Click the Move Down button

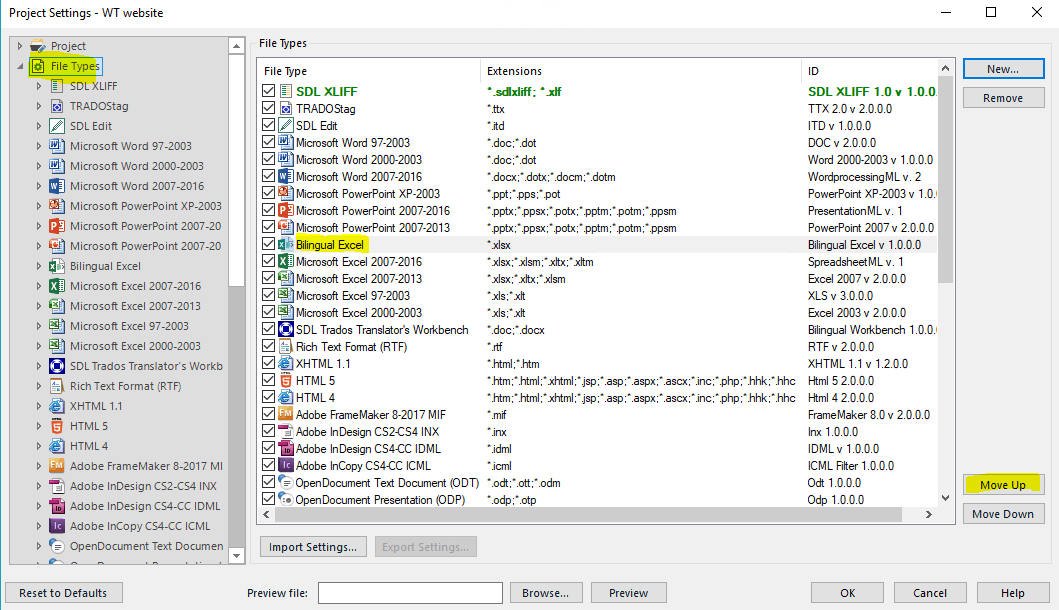point(1003,514)
